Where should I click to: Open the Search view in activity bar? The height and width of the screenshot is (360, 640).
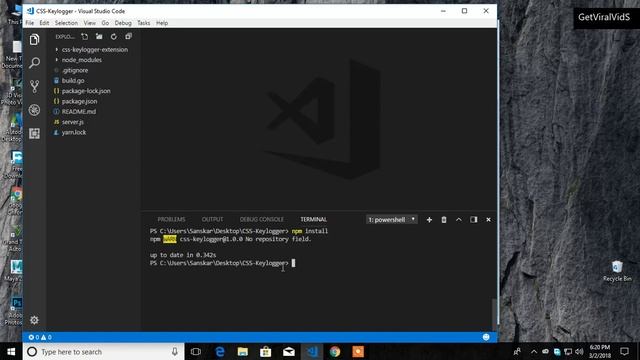[34, 62]
